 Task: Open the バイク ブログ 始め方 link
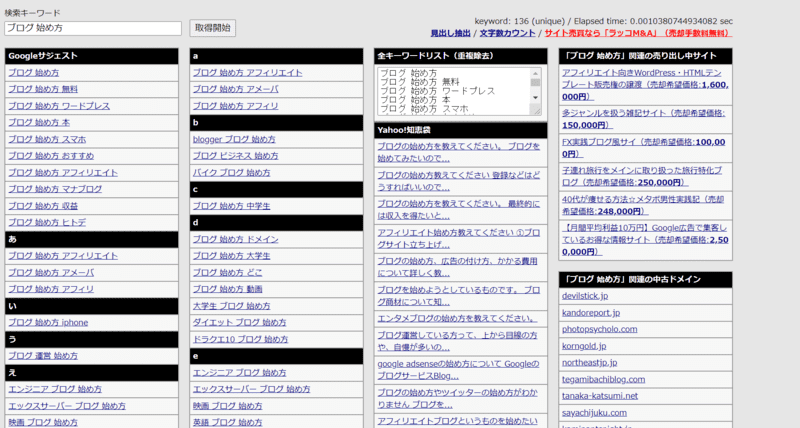(x=232, y=173)
